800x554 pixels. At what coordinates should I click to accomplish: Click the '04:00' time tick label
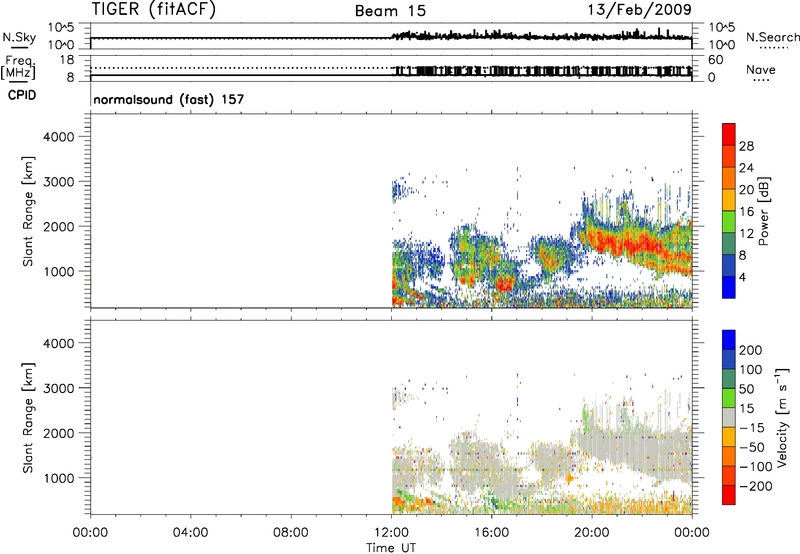tap(190, 533)
